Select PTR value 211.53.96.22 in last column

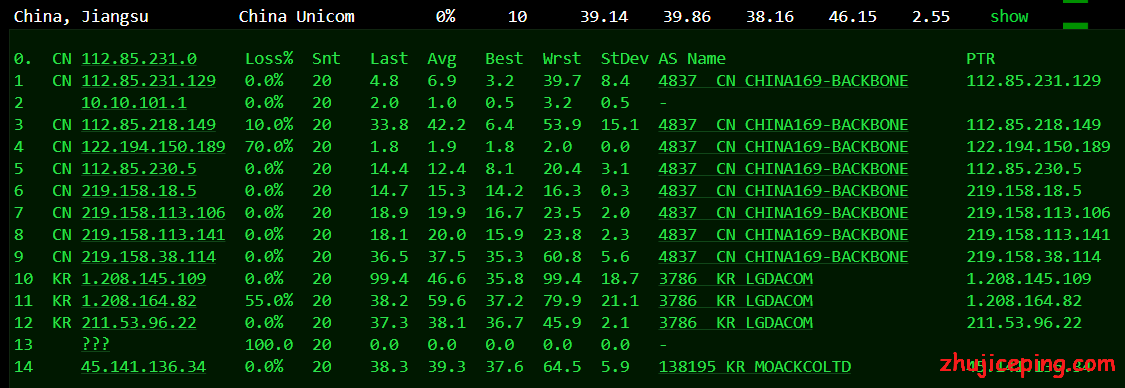[1024, 323]
